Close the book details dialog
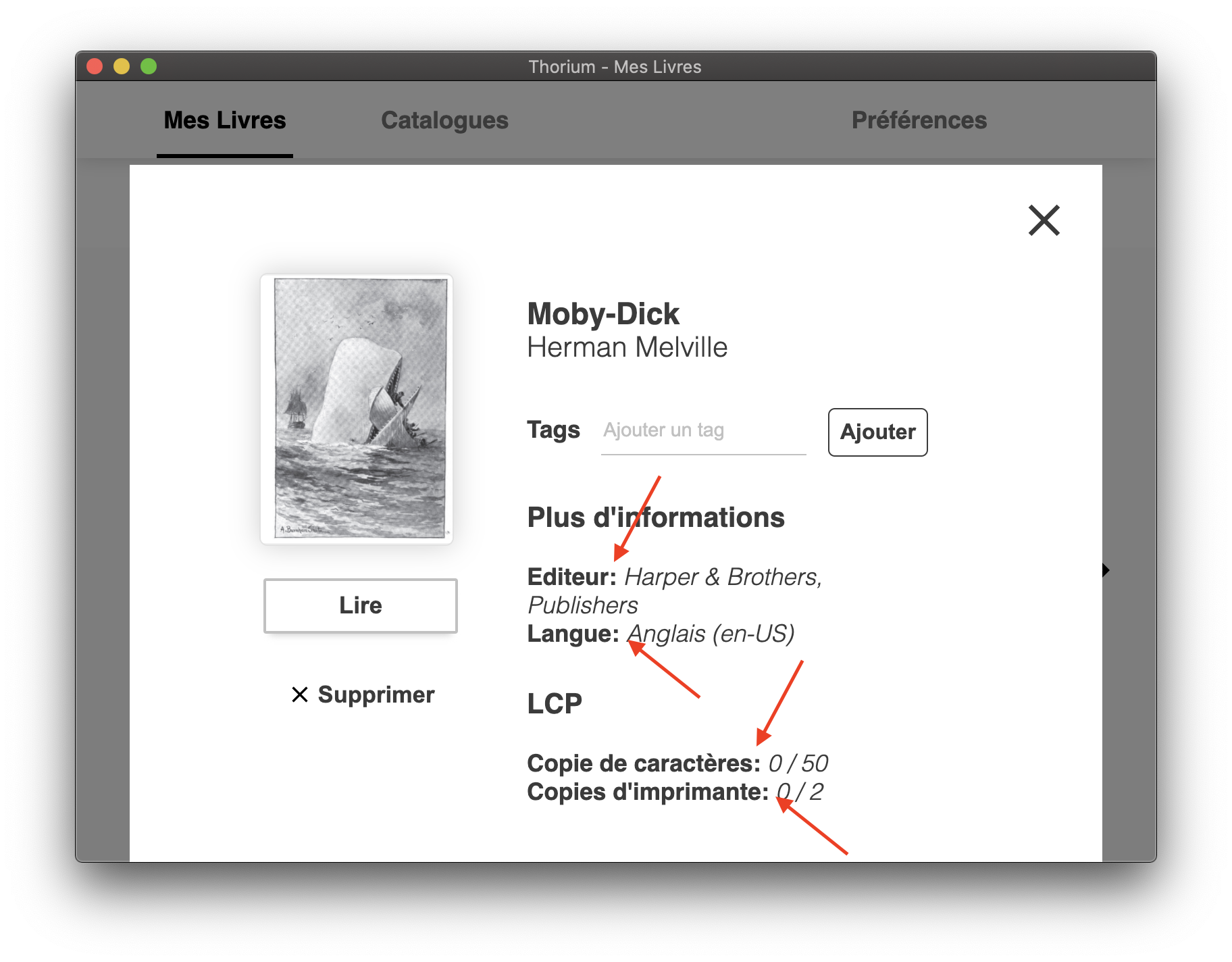 [1044, 220]
